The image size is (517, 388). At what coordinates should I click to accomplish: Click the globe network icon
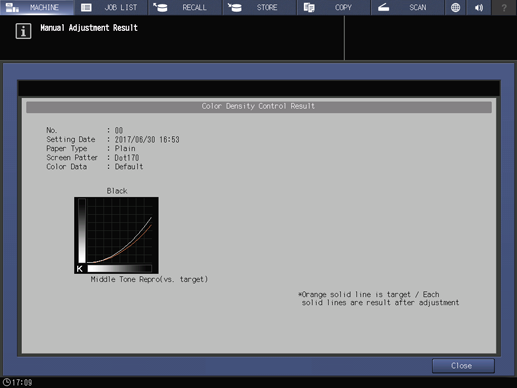[x=455, y=7]
